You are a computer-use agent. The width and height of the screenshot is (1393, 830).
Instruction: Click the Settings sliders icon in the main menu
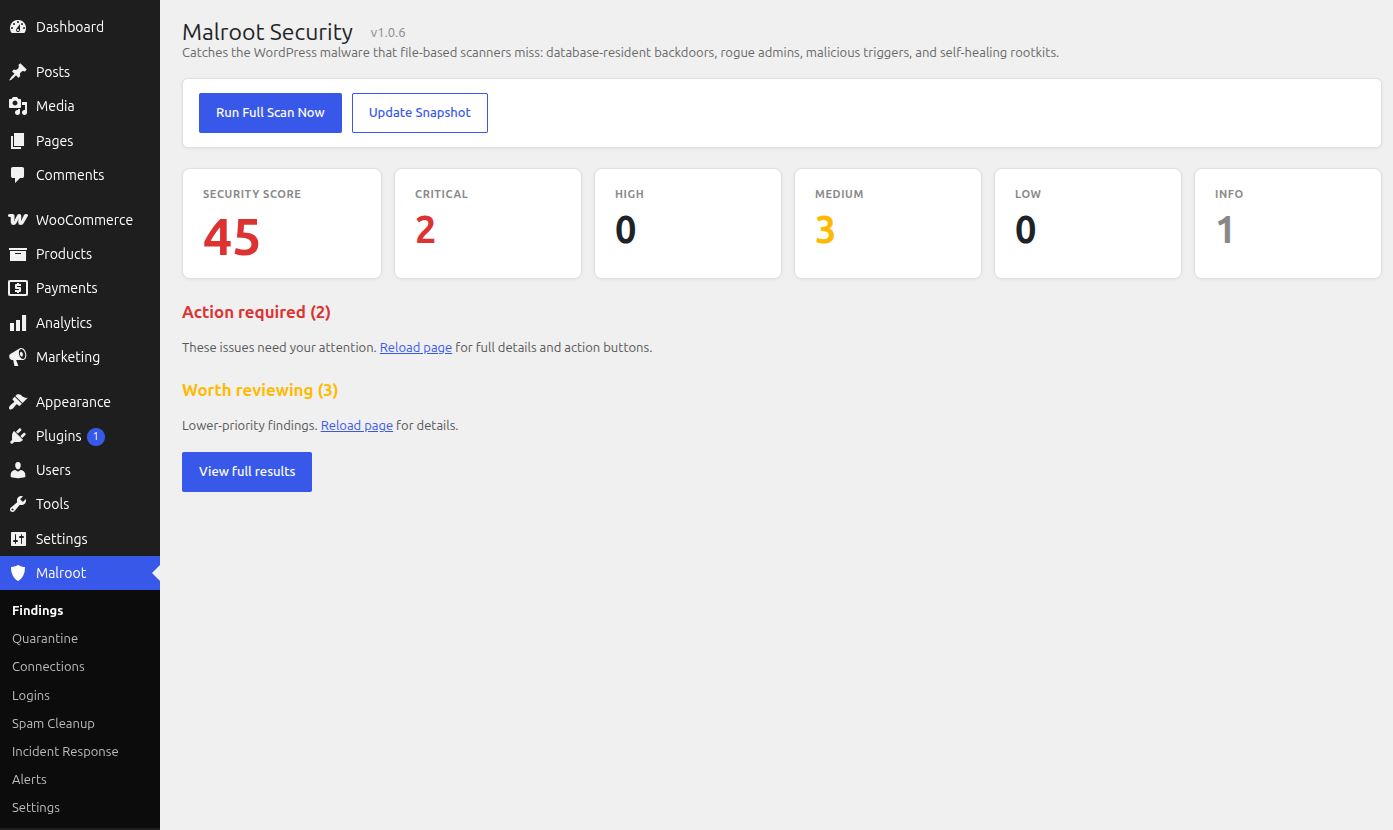click(x=18, y=539)
